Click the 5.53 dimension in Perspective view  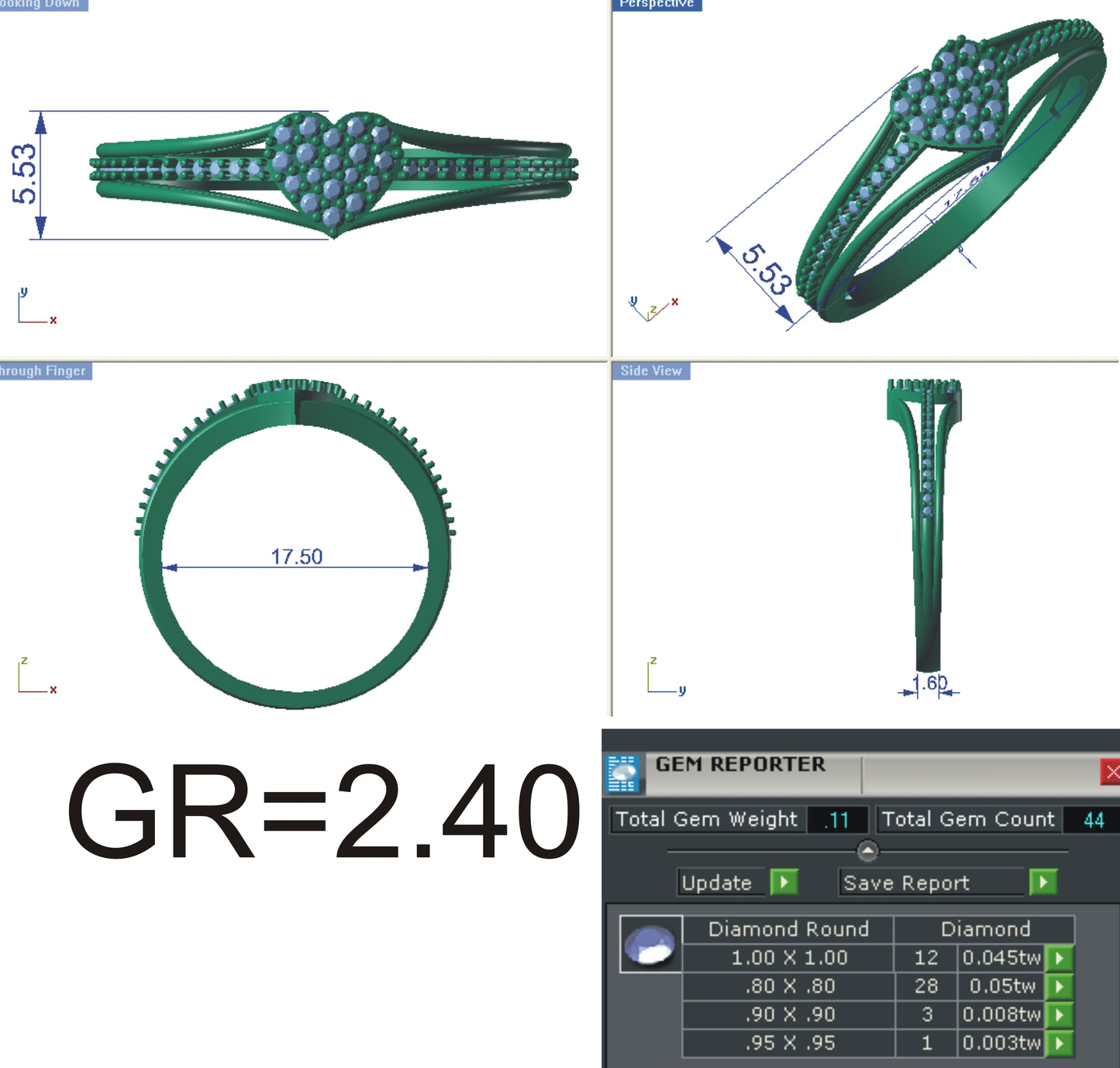[767, 269]
